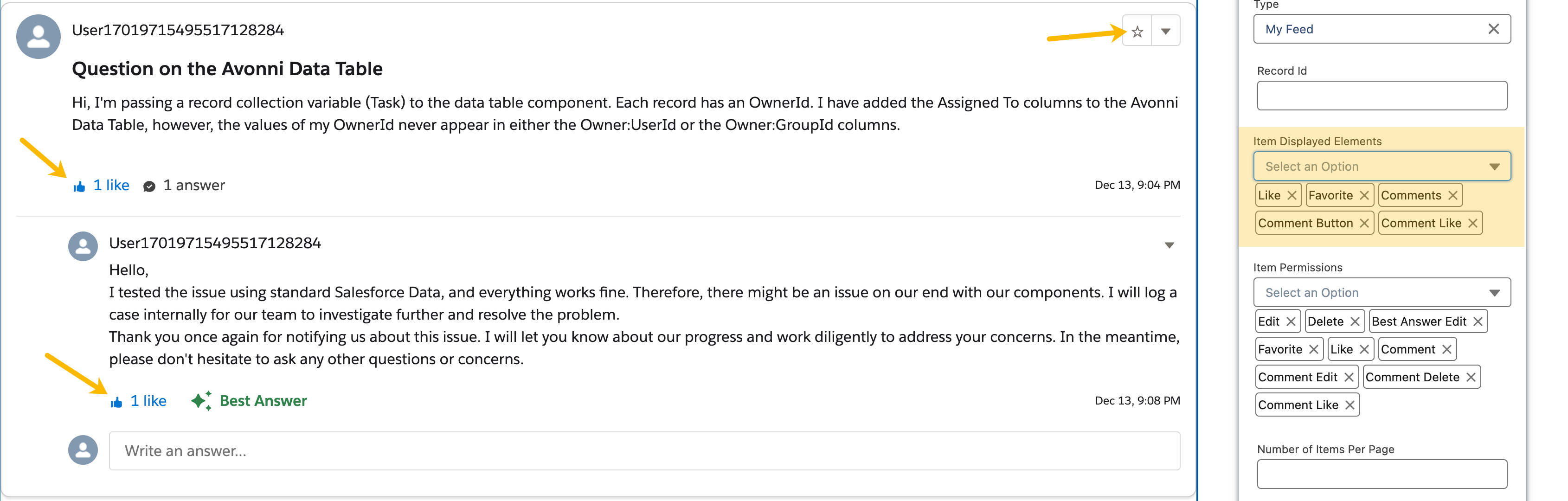Open the answer comment actions dropdown arrow
Screen dimensions: 1568x501
click(1169, 245)
